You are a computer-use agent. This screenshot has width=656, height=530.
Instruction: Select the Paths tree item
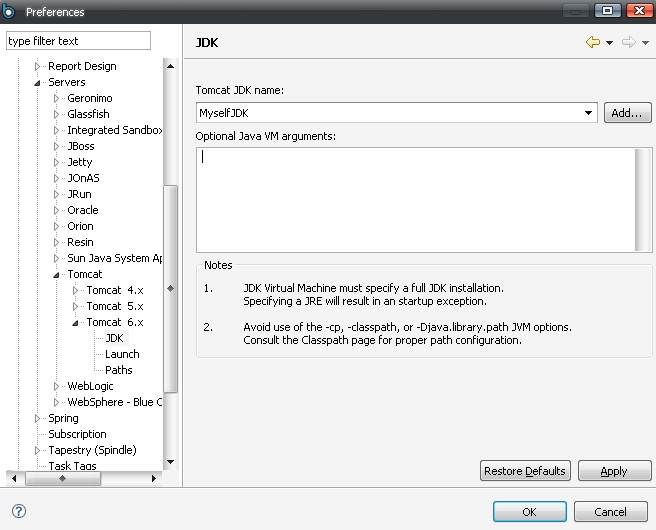coord(119,370)
